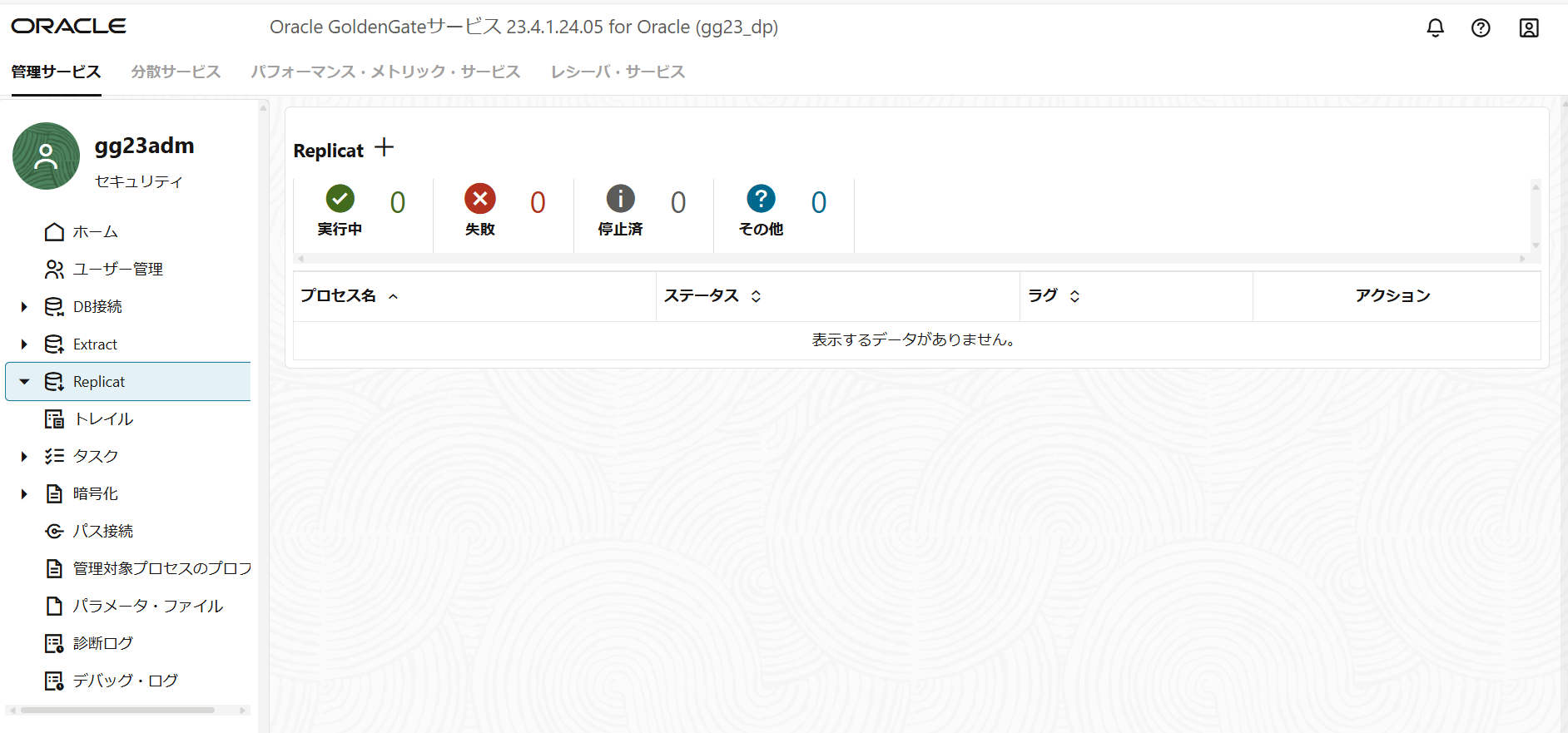Click the home icon in sidebar
Image resolution: width=1568 pixels, height=733 pixels.
click(54, 231)
